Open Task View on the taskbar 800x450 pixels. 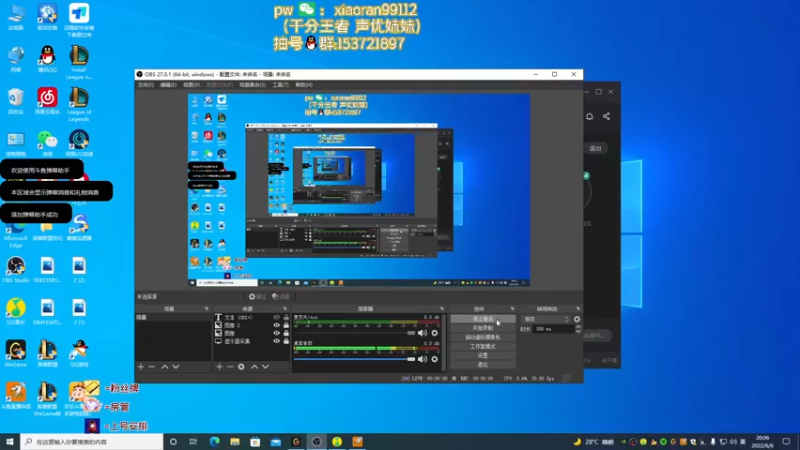193,442
